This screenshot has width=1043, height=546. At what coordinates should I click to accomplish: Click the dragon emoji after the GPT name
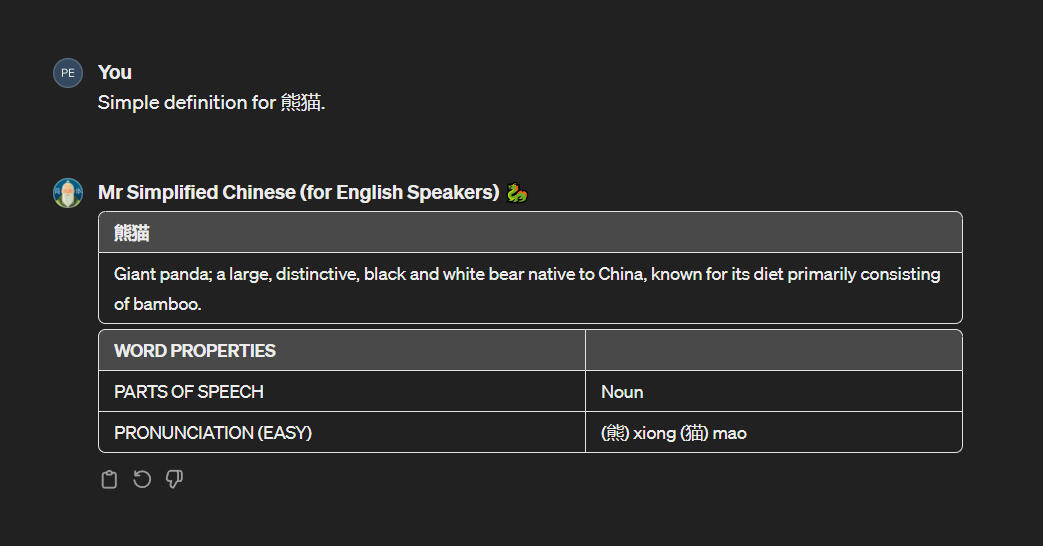517,193
